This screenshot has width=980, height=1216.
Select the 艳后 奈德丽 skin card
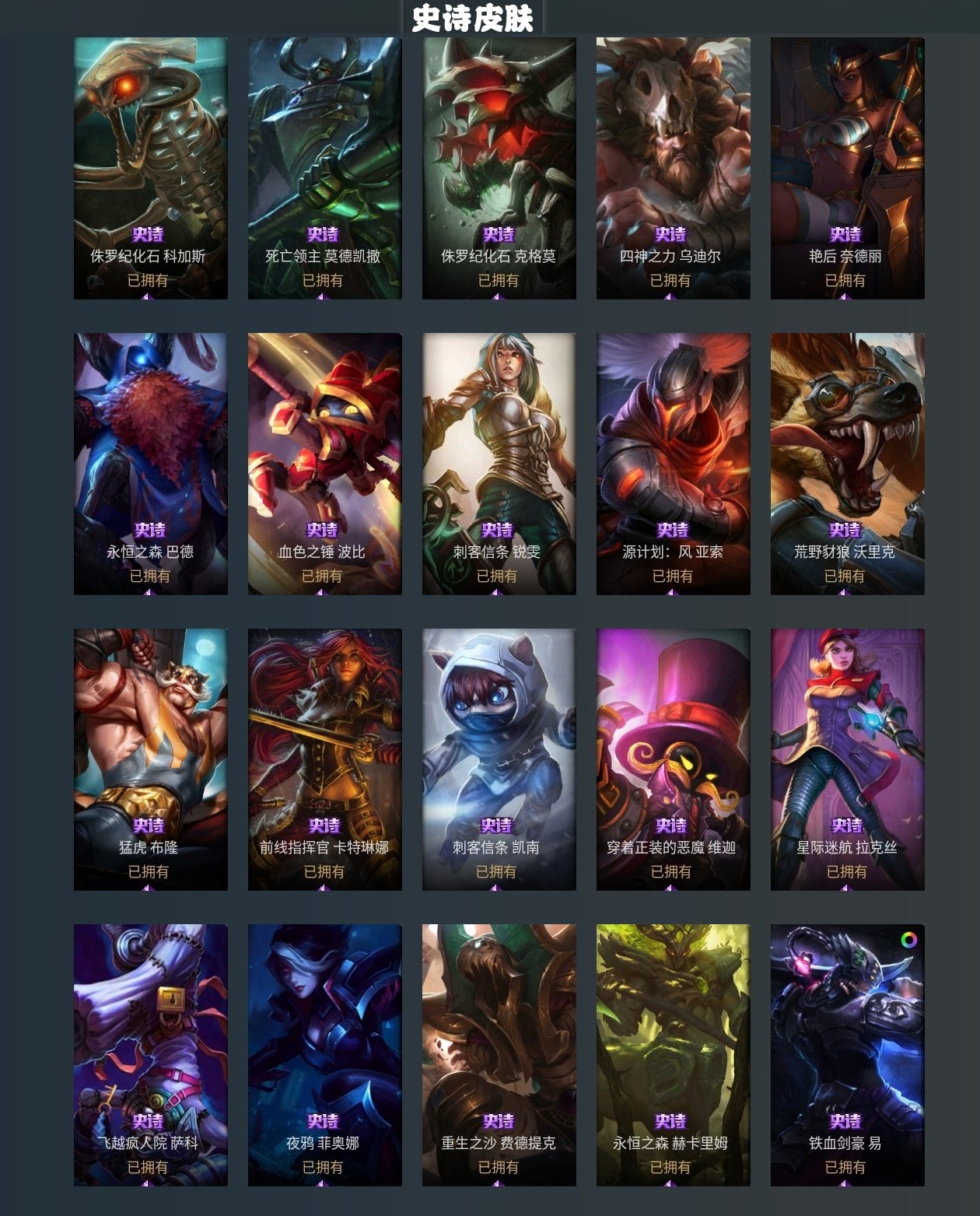coord(848,168)
